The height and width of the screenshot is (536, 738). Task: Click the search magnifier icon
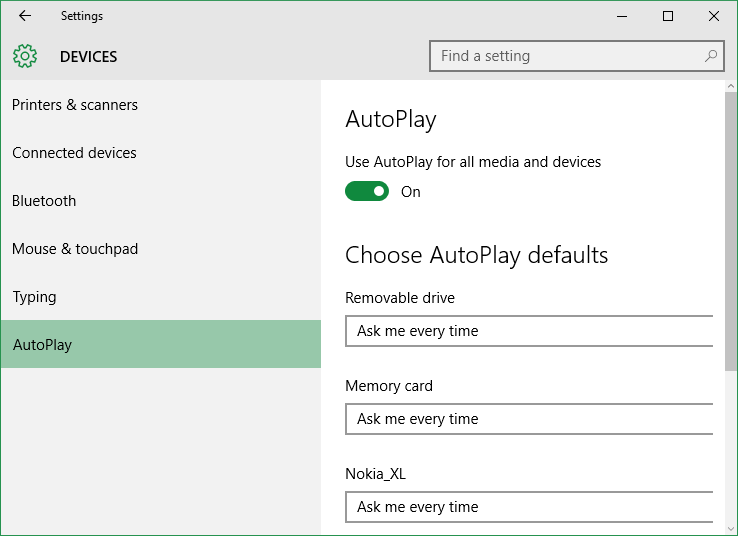(x=711, y=56)
